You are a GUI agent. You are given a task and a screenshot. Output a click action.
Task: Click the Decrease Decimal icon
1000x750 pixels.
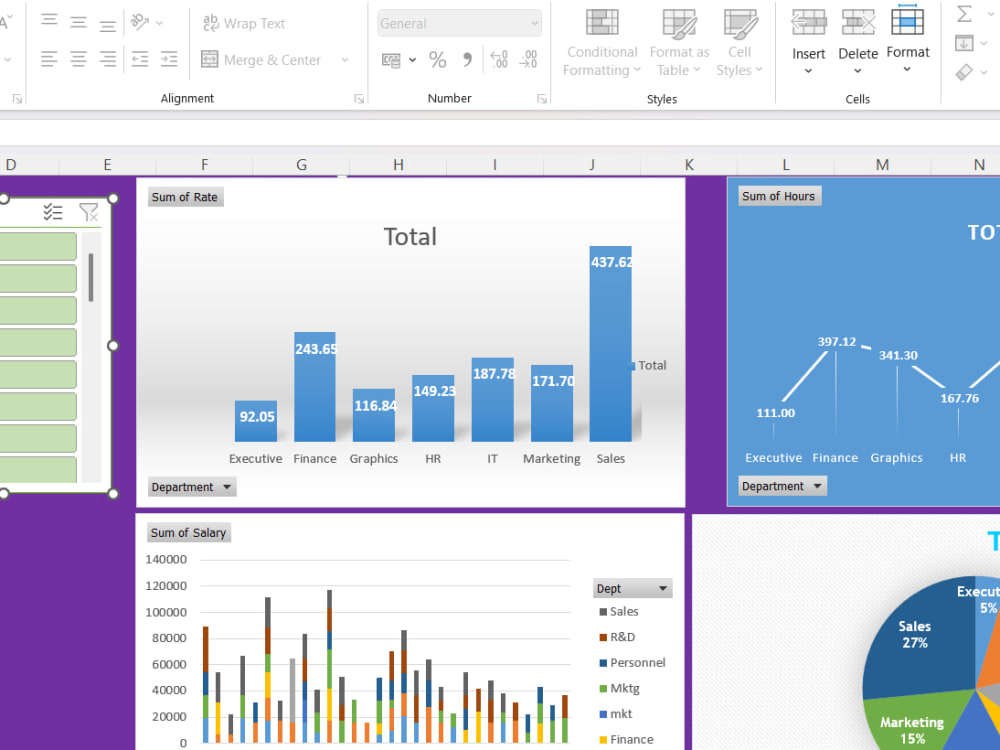[x=528, y=60]
